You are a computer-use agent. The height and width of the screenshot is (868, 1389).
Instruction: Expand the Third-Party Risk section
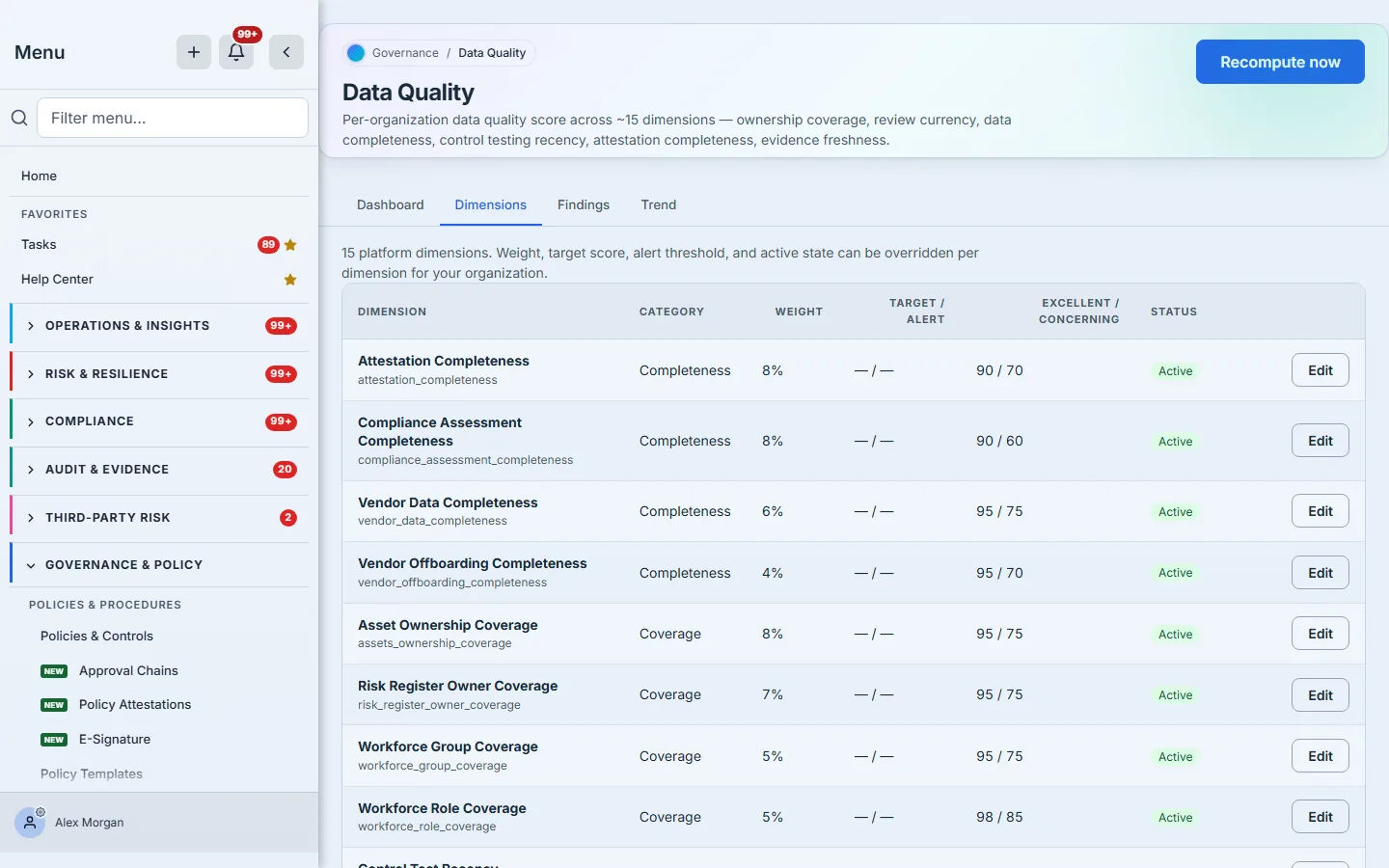[x=159, y=518]
